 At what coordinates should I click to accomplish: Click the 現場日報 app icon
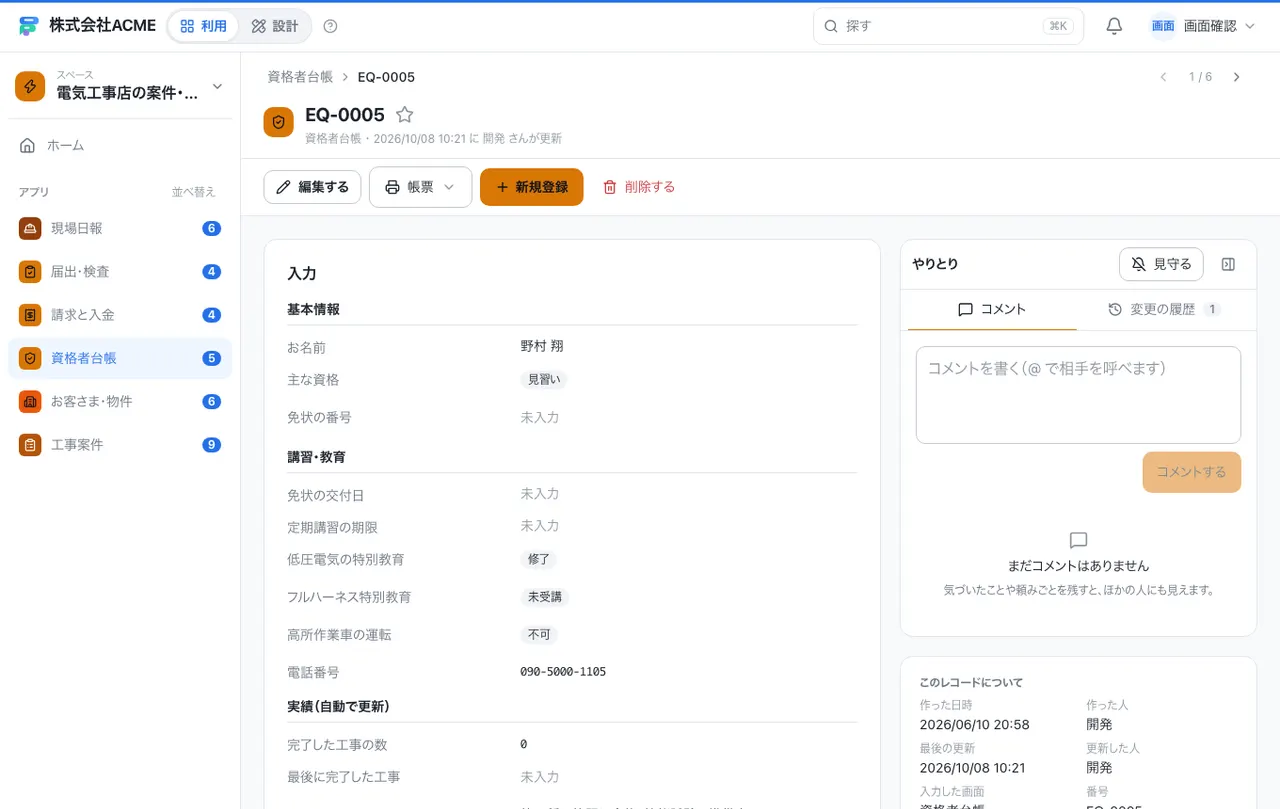coord(30,228)
